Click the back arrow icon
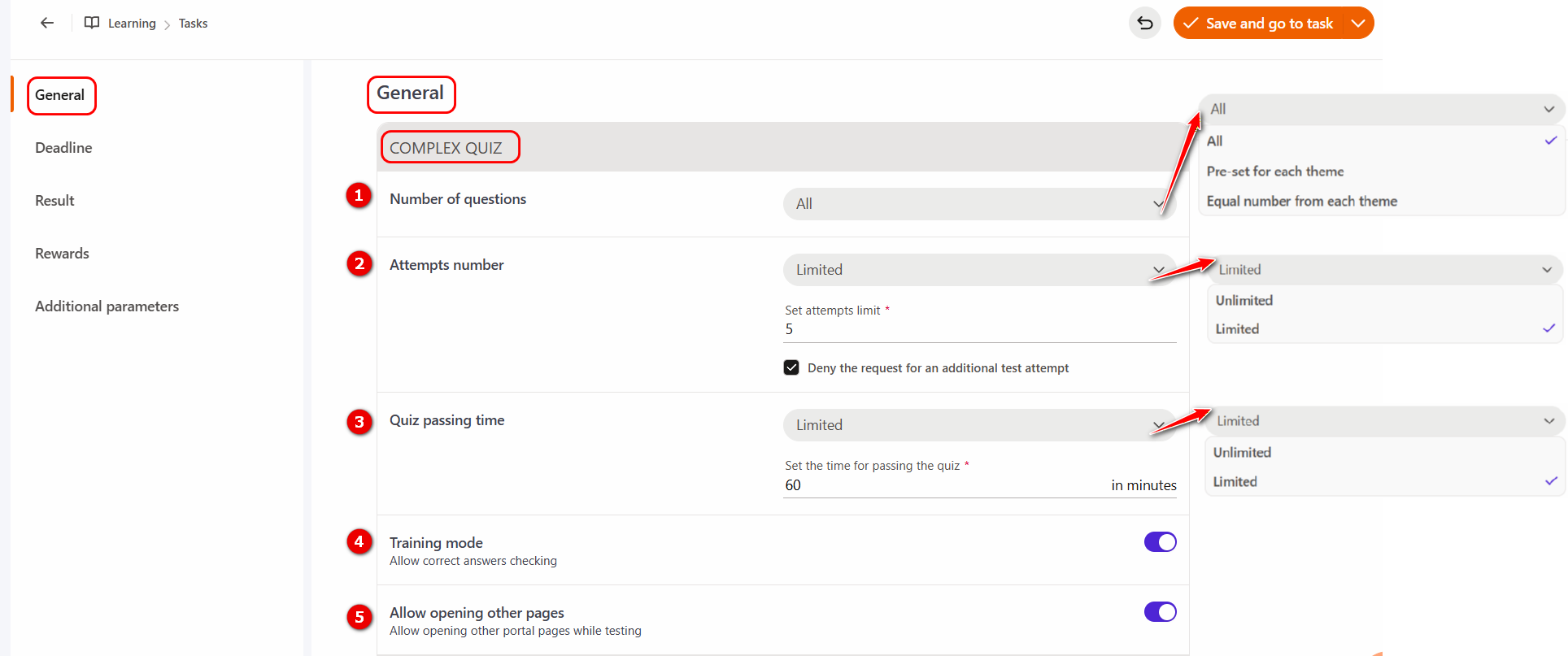This screenshot has height=656, width=1568. [x=47, y=23]
